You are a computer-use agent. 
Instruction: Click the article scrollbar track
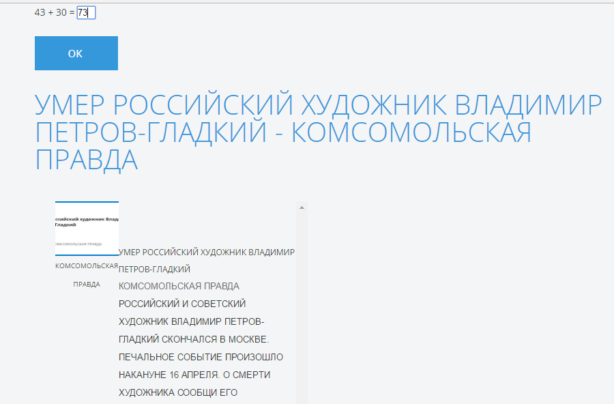pos(302,309)
